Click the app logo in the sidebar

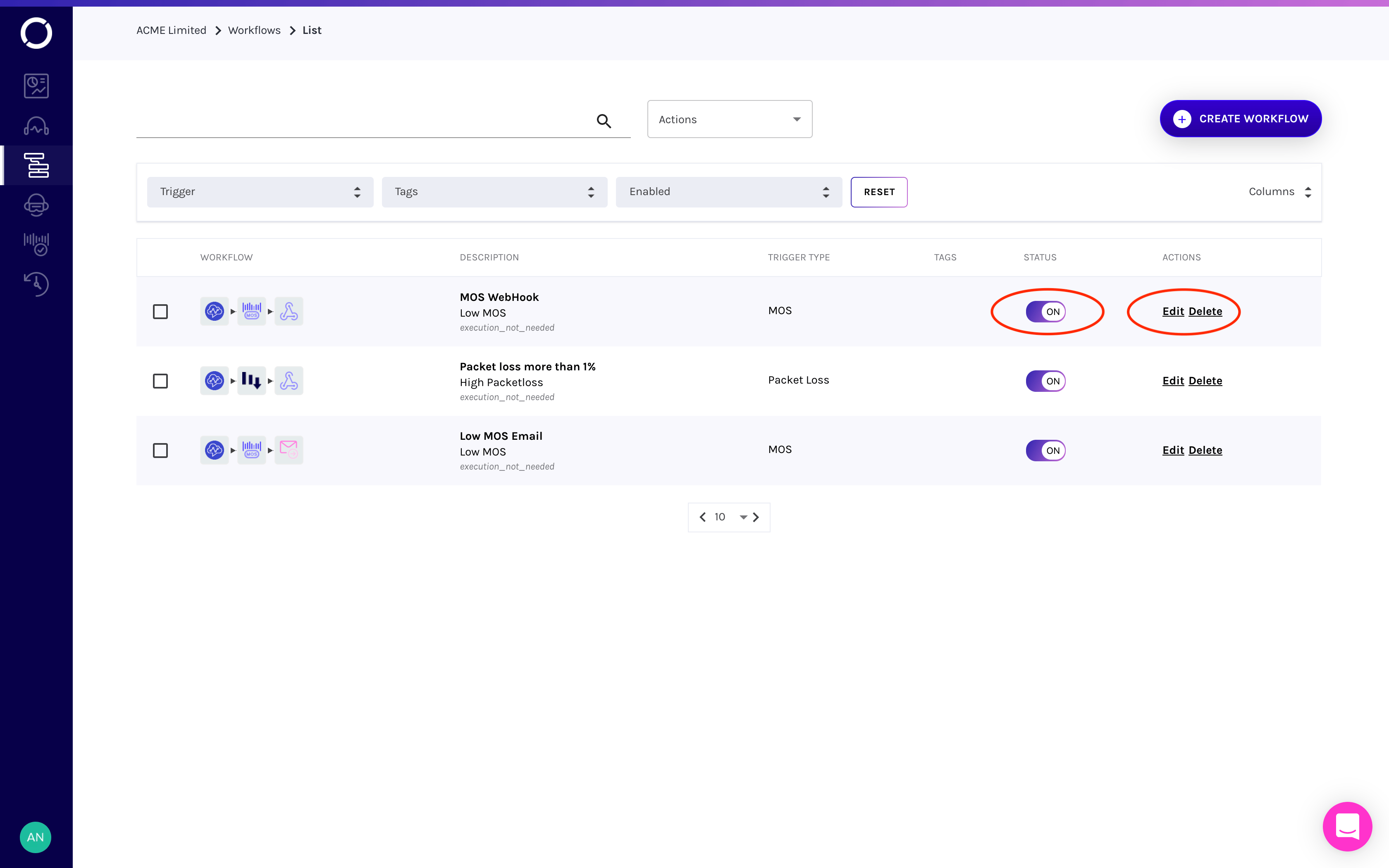pos(36,33)
